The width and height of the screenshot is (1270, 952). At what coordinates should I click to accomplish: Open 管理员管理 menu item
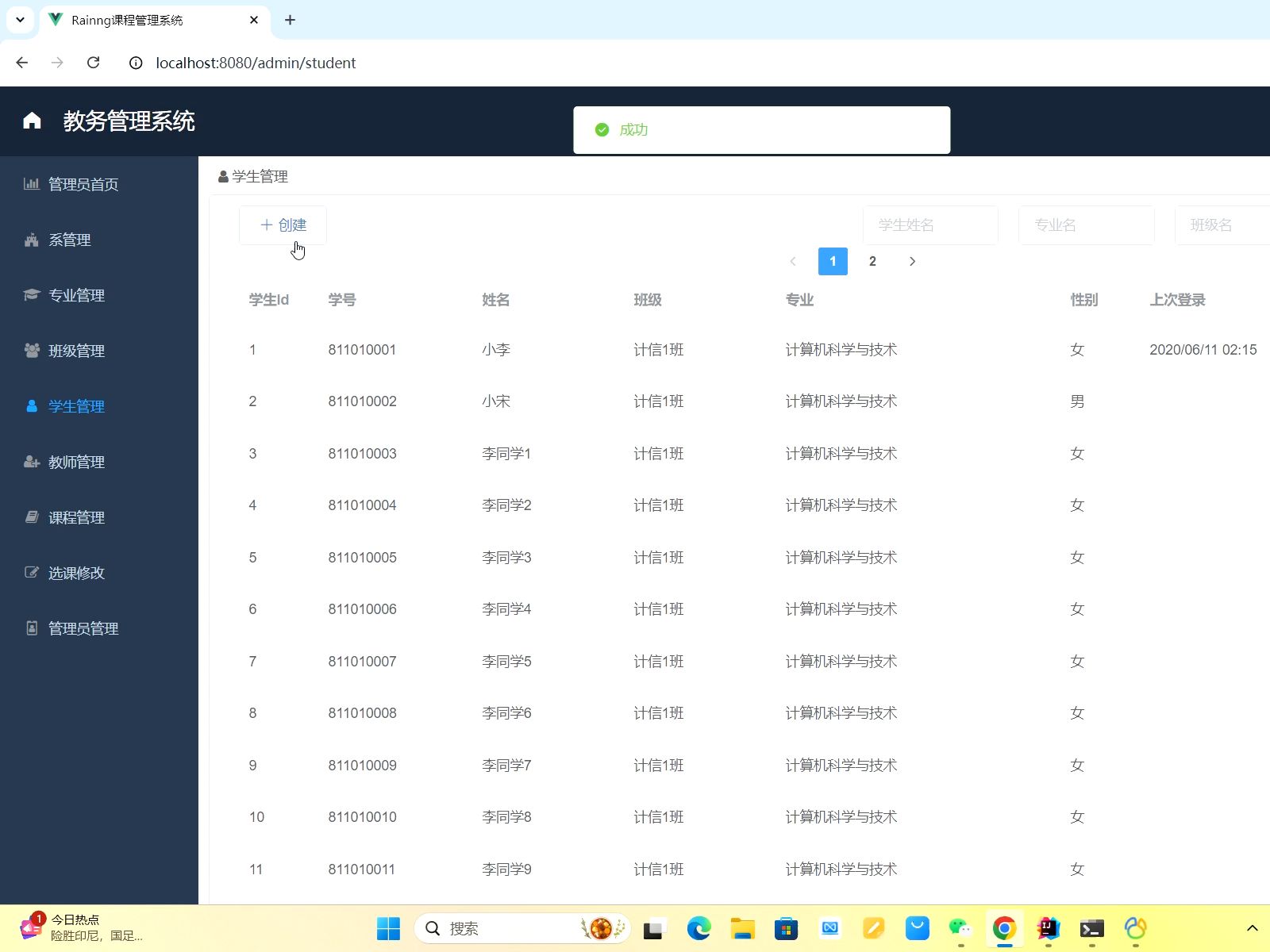point(99,628)
